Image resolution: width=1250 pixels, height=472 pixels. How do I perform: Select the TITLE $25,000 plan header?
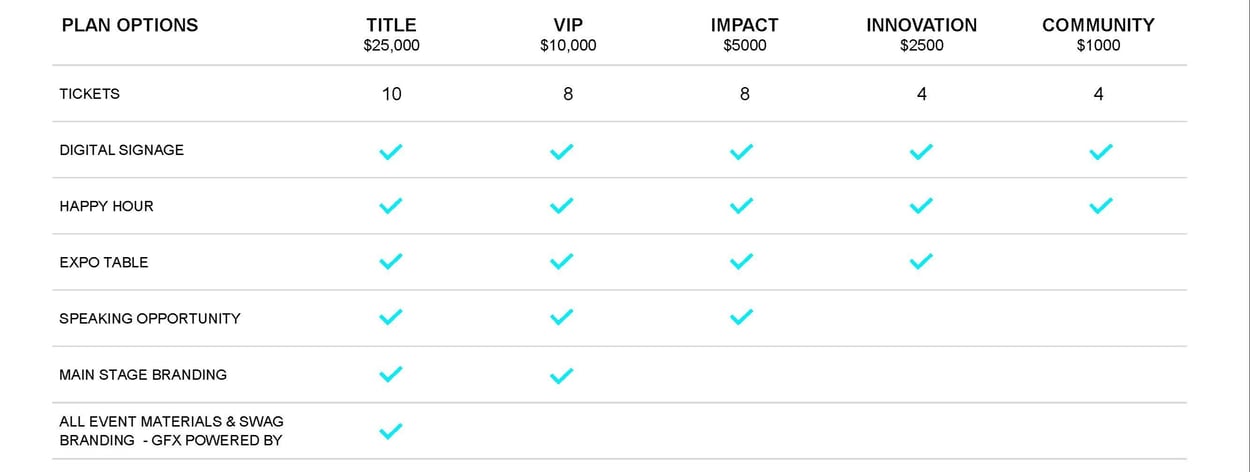391,34
